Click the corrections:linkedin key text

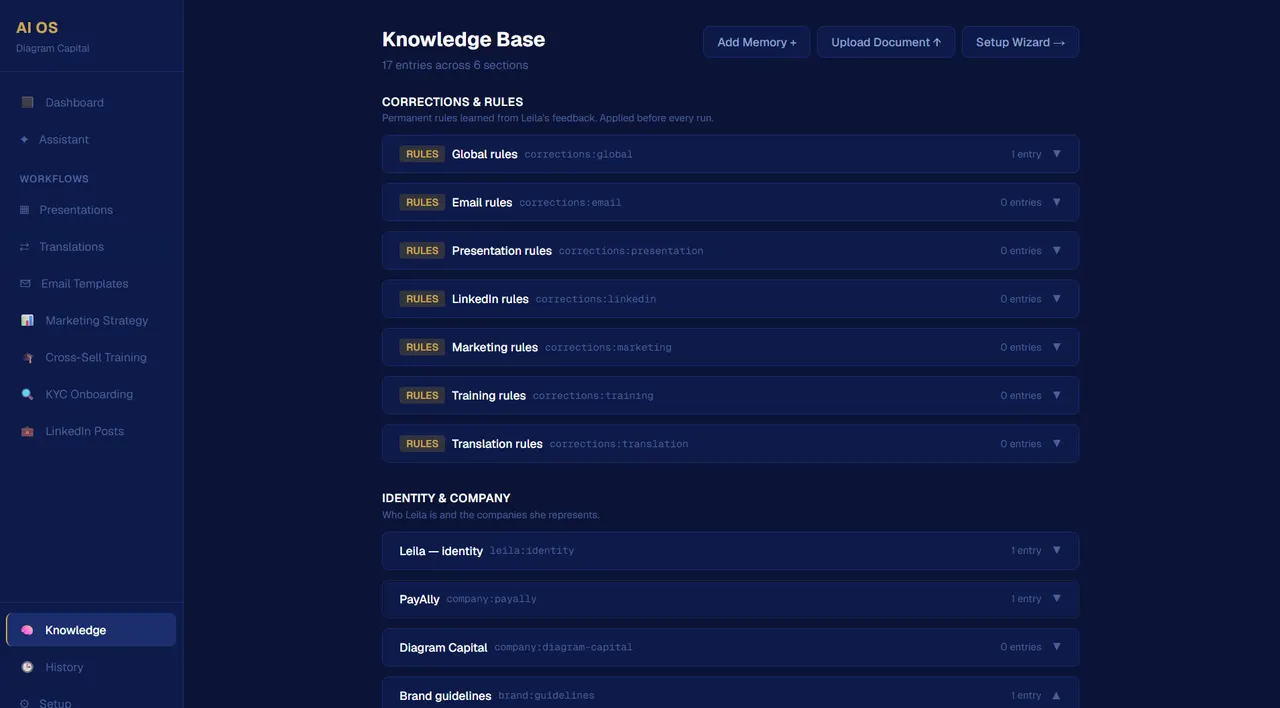point(596,299)
